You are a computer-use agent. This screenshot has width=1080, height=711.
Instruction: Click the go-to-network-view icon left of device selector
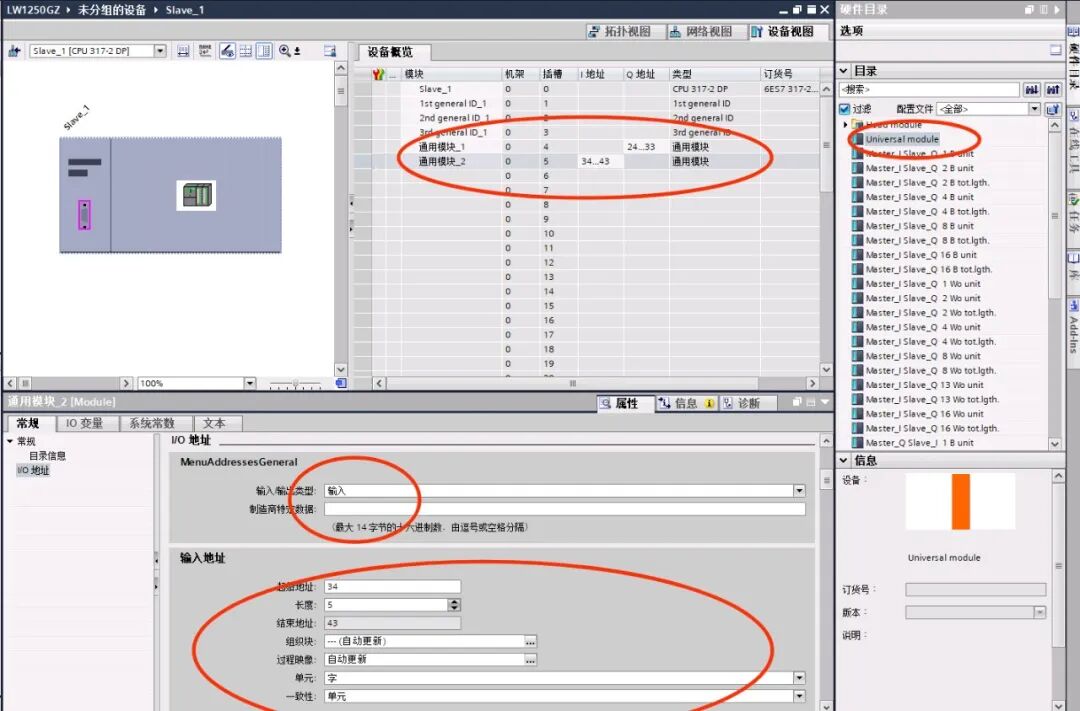click(14, 51)
